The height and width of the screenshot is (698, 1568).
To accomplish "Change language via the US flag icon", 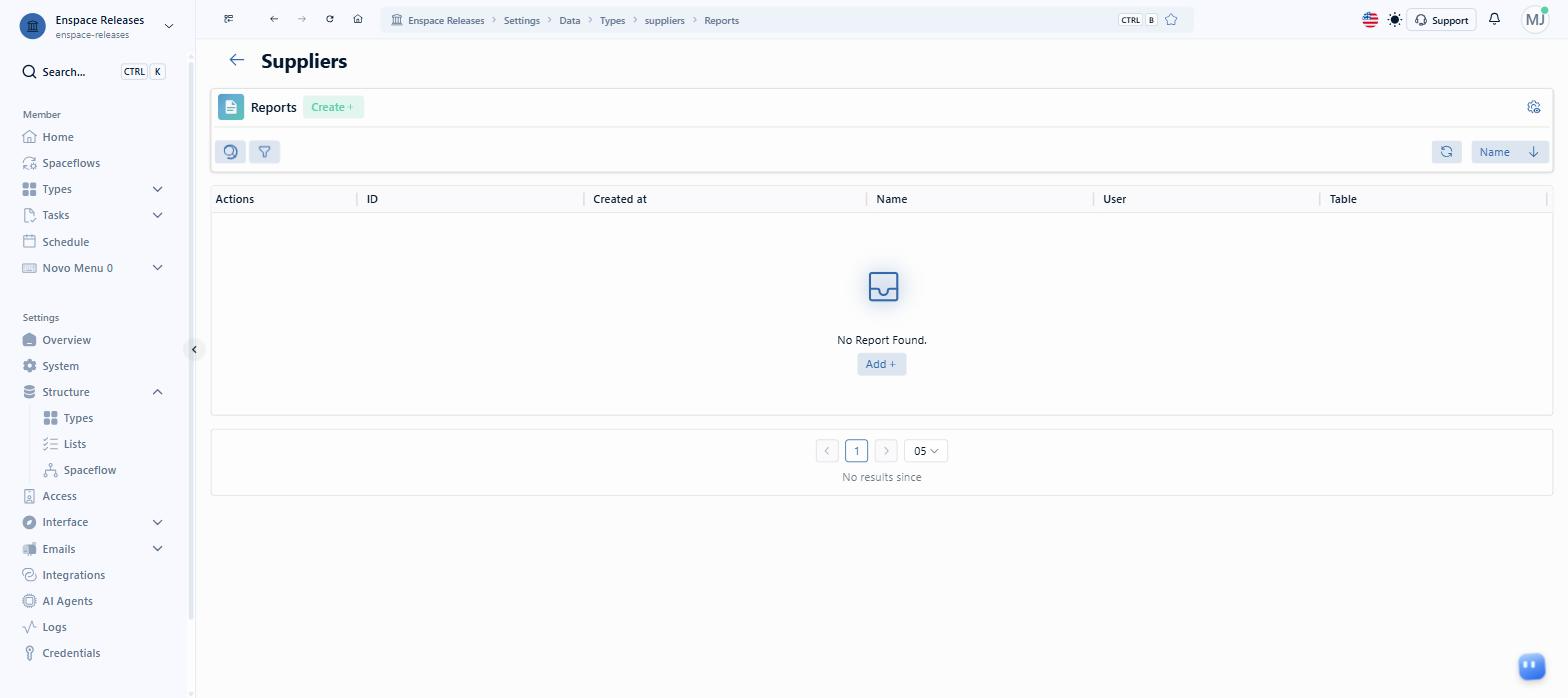I will 1370,20.
